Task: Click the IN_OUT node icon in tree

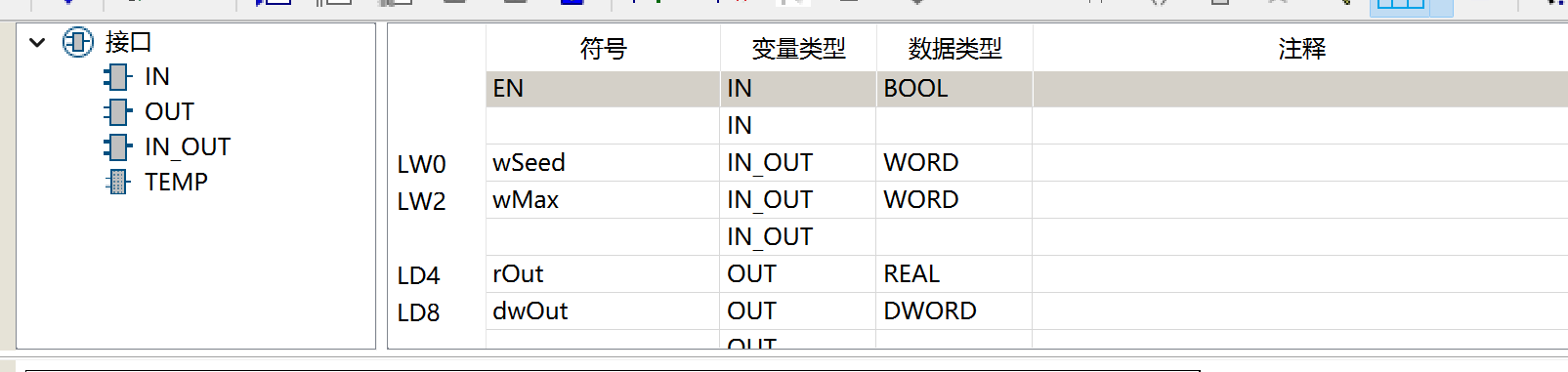Action: 117,147
